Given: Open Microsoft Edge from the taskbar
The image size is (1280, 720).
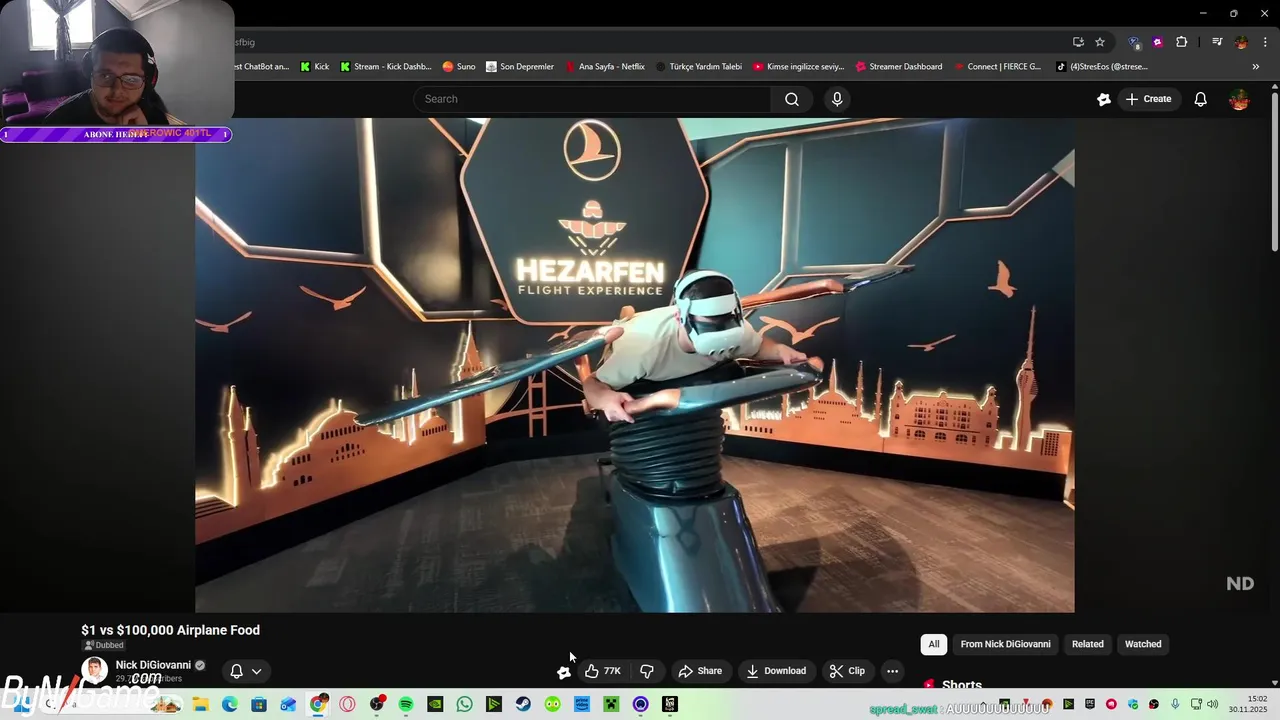Looking at the screenshot, I should 229,704.
